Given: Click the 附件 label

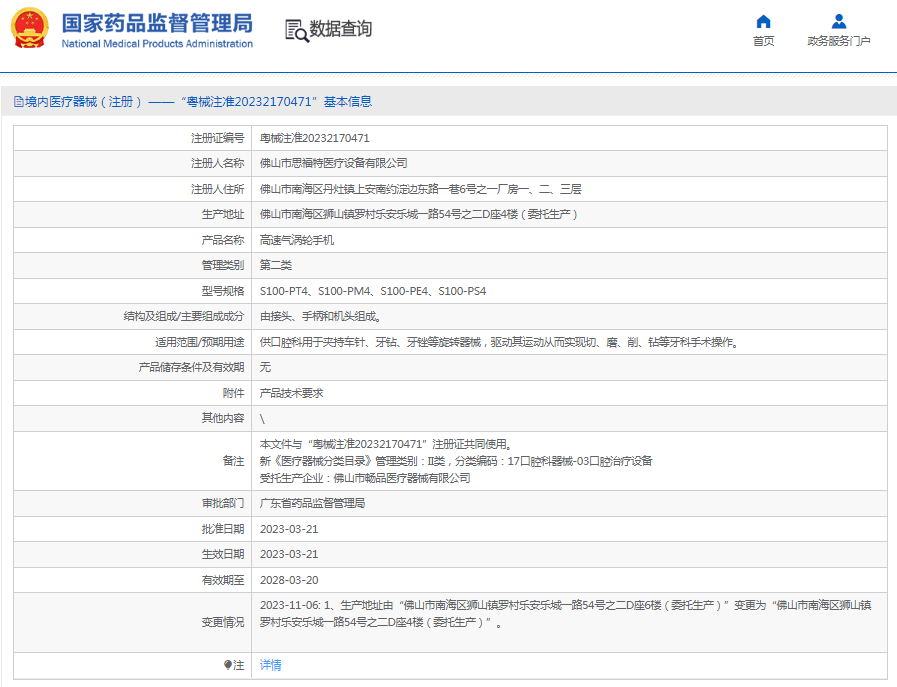Looking at the screenshot, I should pos(233,393).
